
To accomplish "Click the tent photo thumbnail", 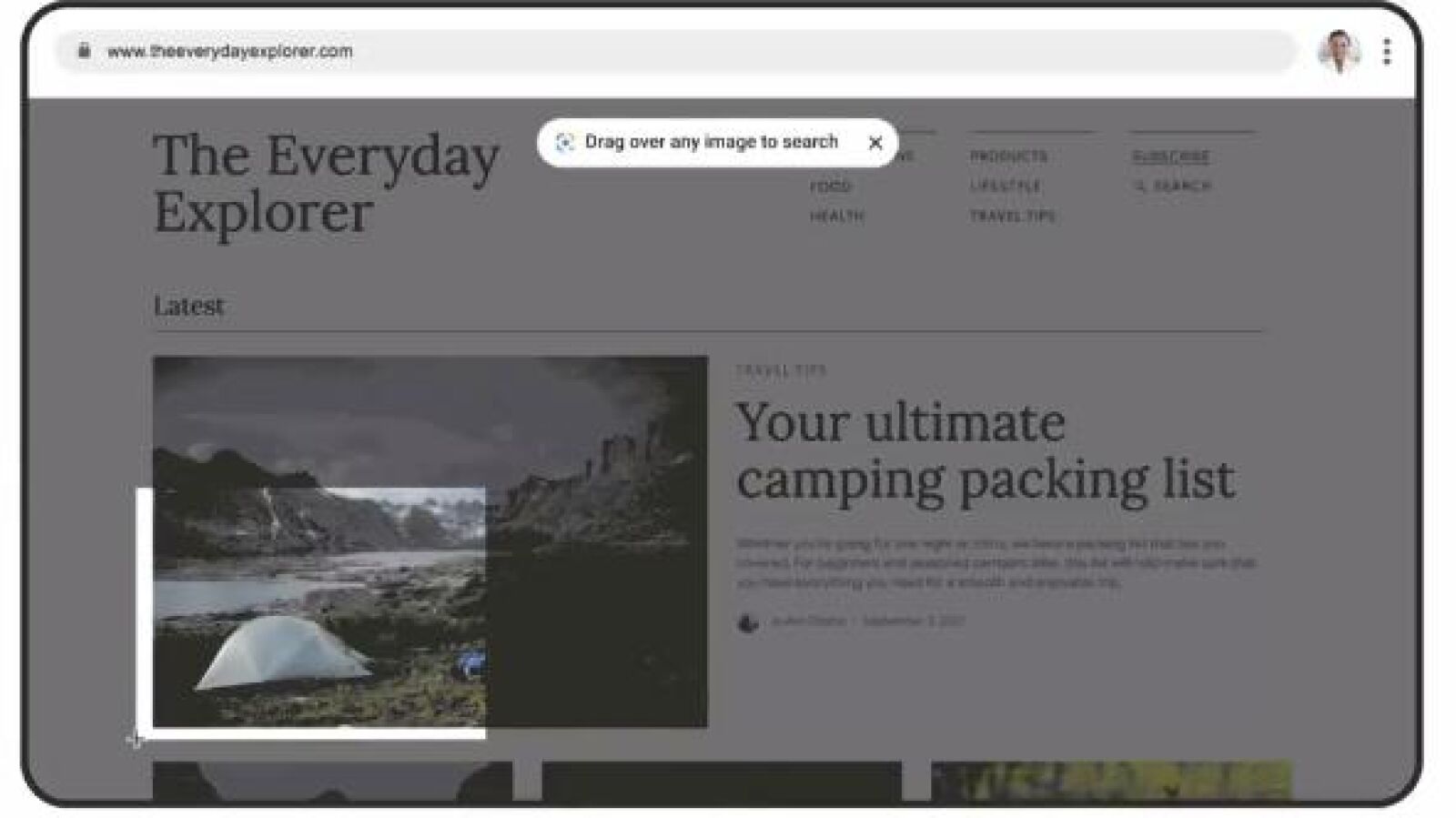I will [430, 541].
